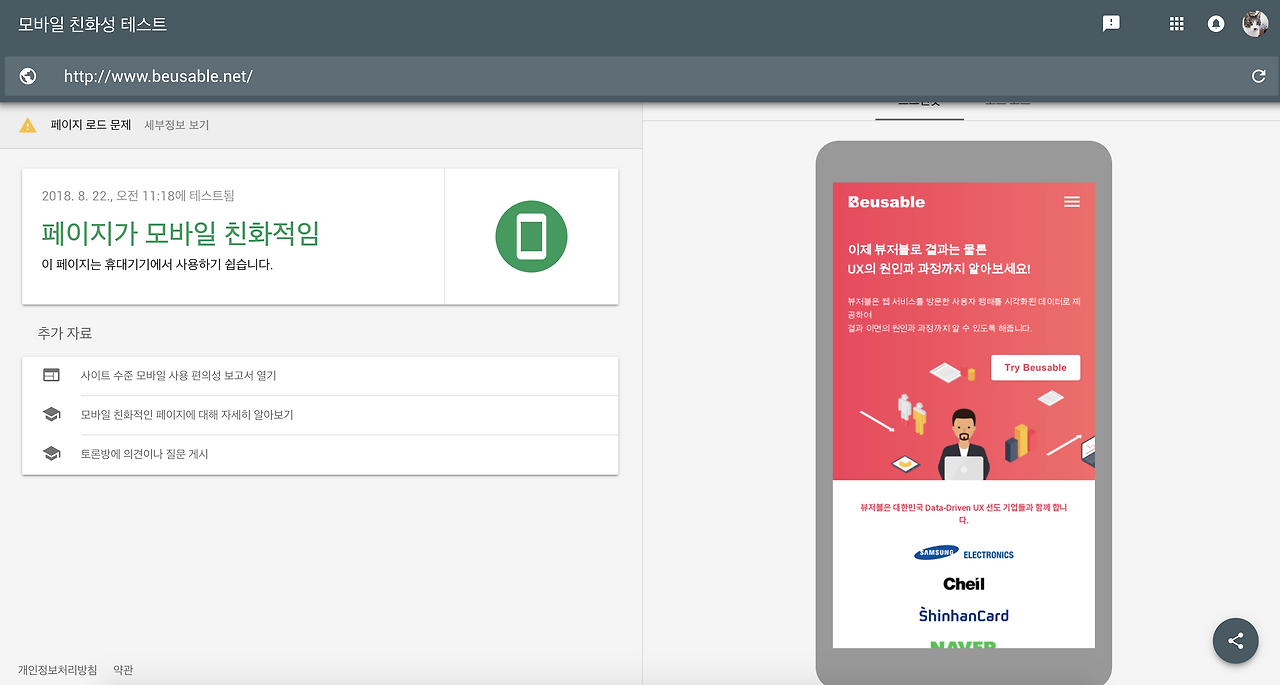Click the graduation cap icon for discussion forum
The height and width of the screenshot is (685, 1280).
click(x=51, y=453)
